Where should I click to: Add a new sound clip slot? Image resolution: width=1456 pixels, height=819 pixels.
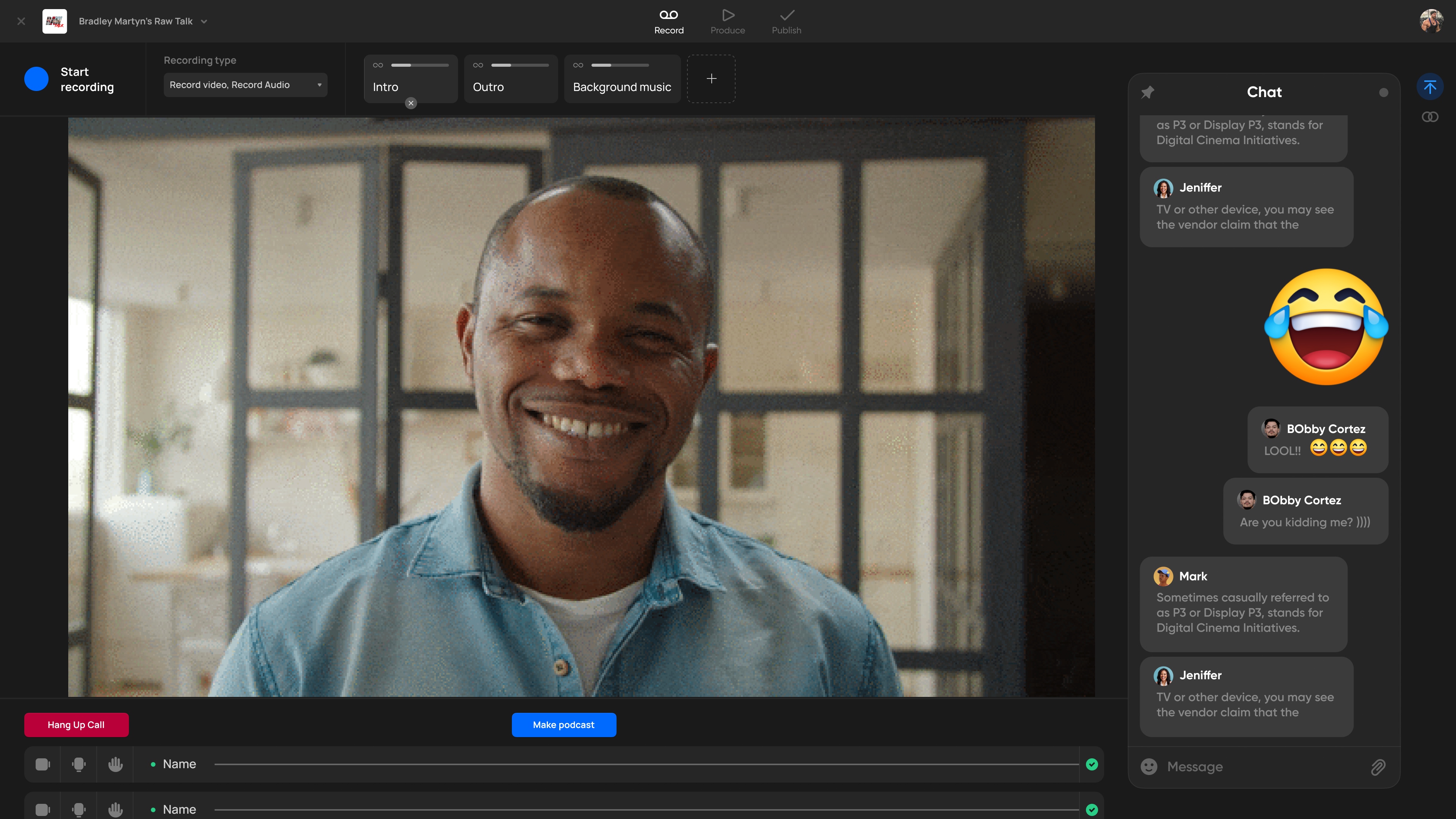tap(711, 78)
